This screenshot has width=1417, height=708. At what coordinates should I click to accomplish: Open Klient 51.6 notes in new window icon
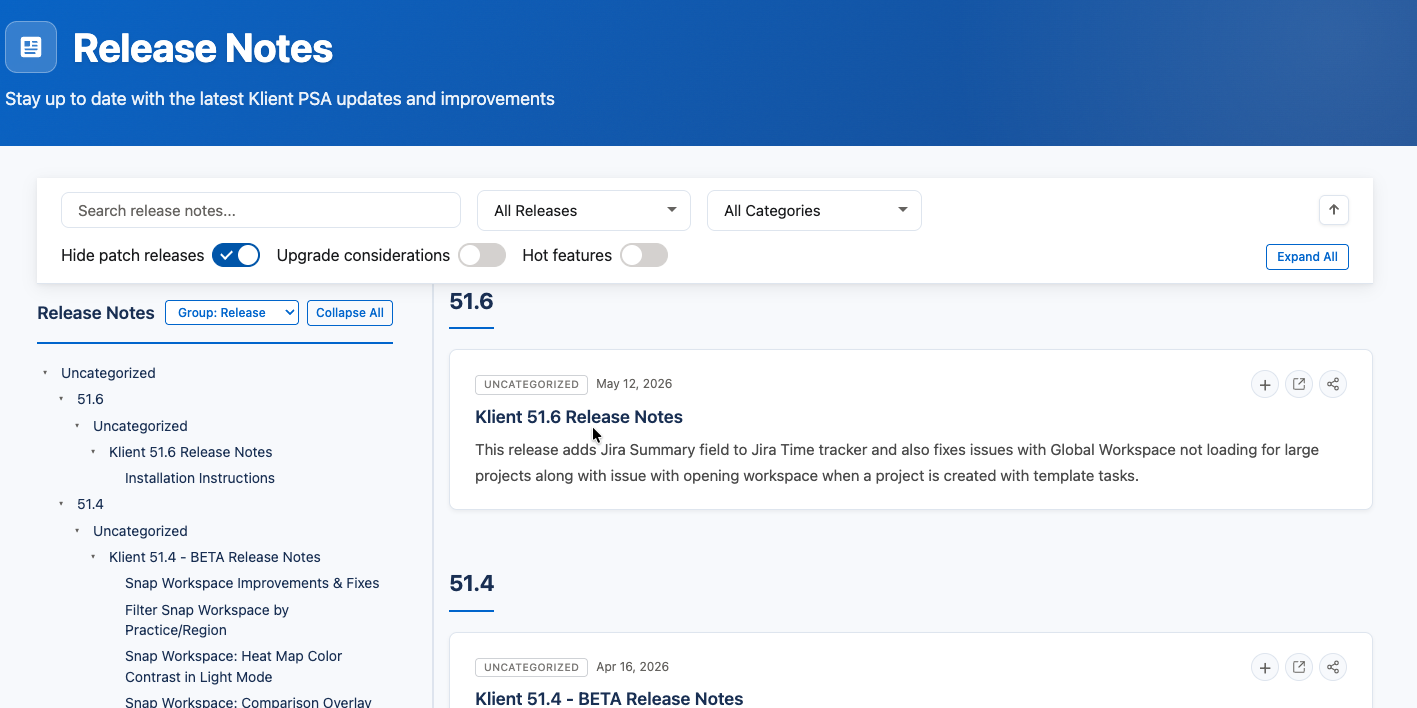1299,385
